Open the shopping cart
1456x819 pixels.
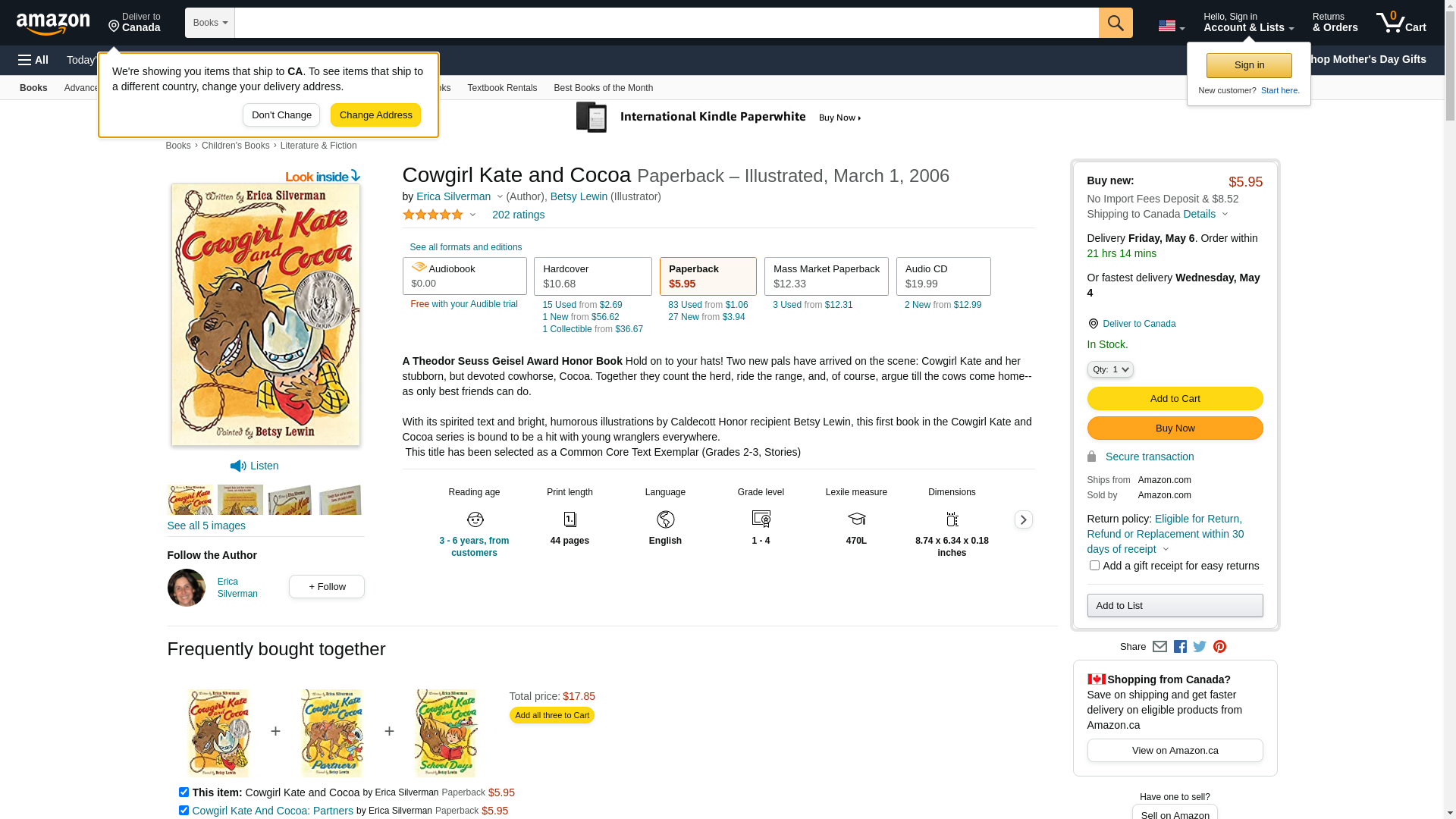1401,23
